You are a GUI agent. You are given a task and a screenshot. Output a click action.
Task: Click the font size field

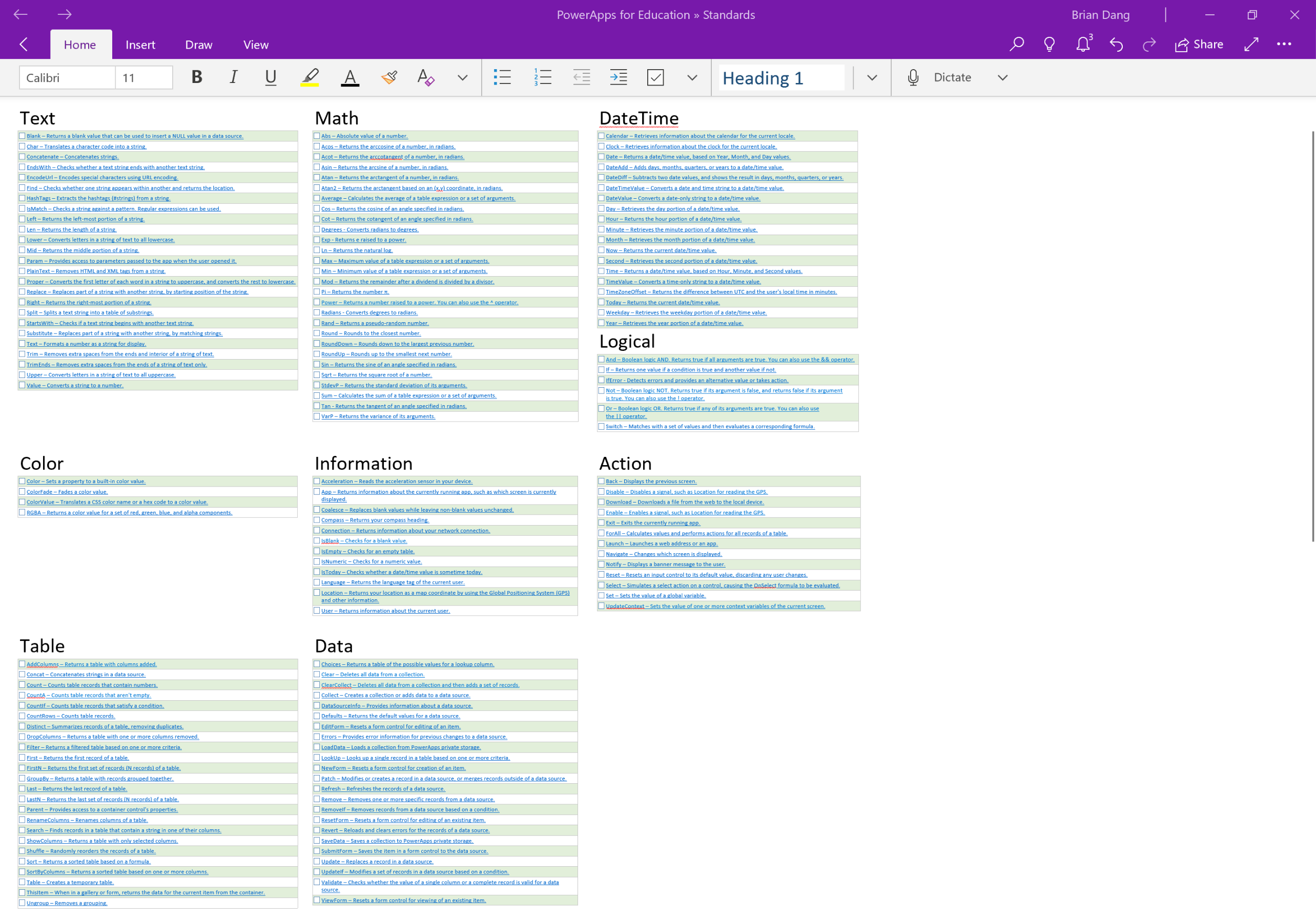click(x=143, y=77)
